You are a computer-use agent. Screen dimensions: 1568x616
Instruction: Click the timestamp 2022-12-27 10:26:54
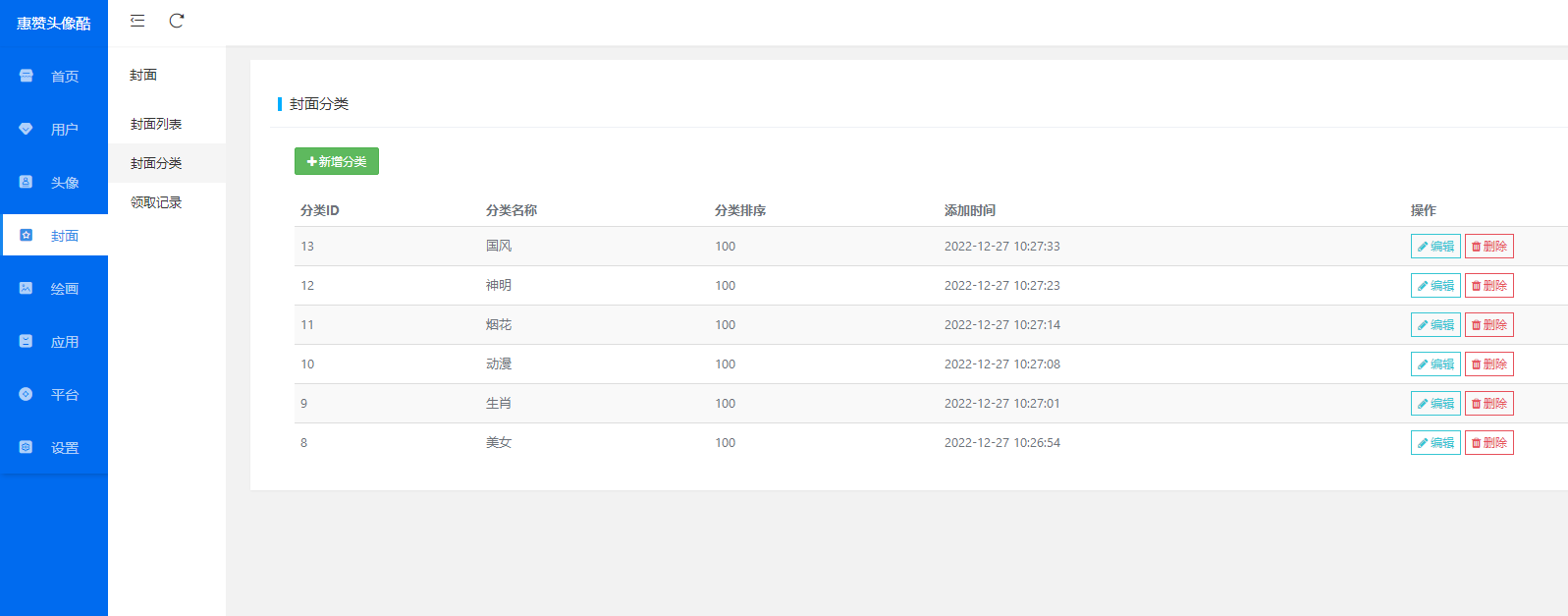click(x=1002, y=442)
